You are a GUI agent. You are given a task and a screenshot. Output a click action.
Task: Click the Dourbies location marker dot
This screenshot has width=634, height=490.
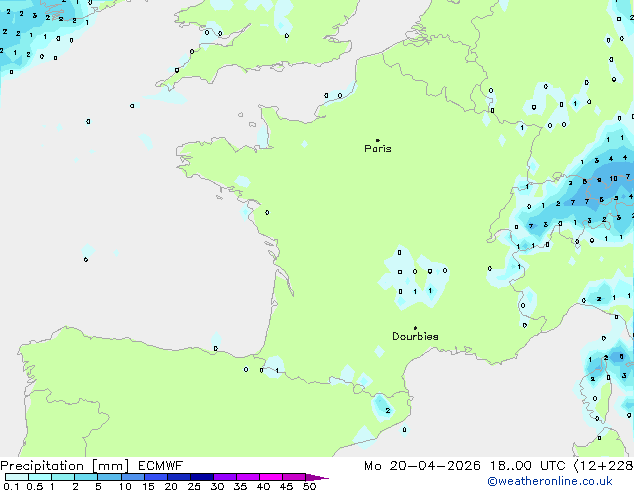pyautogui.click(x=415, y=328)
